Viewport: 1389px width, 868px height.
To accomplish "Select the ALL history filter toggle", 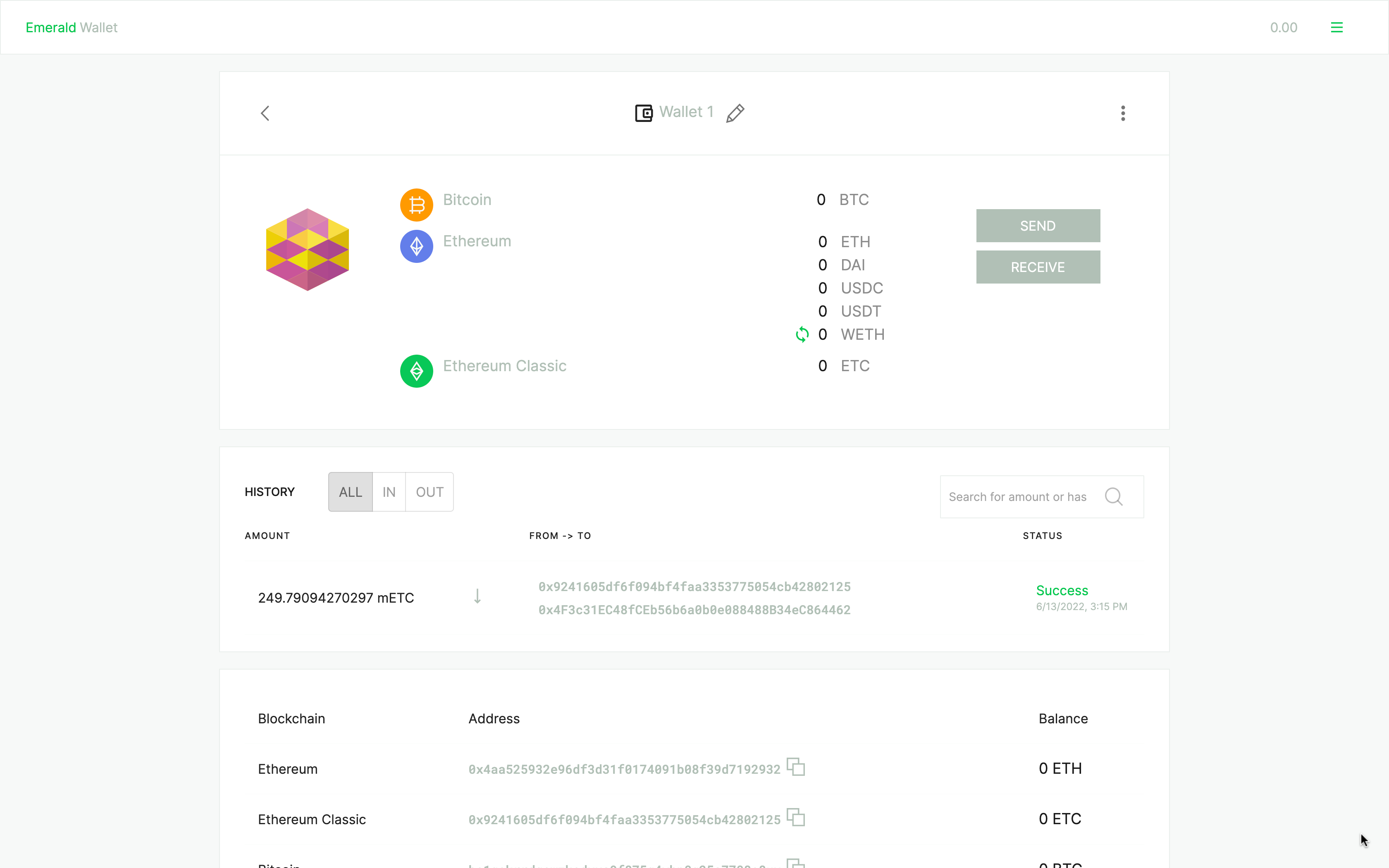I will [x=350, y=491].
